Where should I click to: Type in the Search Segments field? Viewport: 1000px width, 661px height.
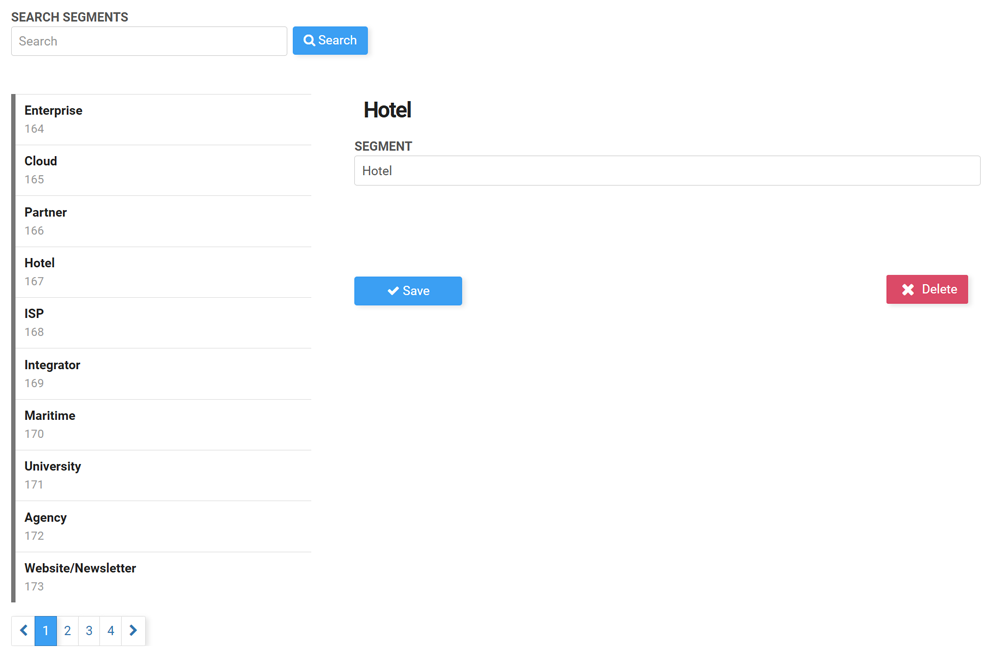coord(149,41)
